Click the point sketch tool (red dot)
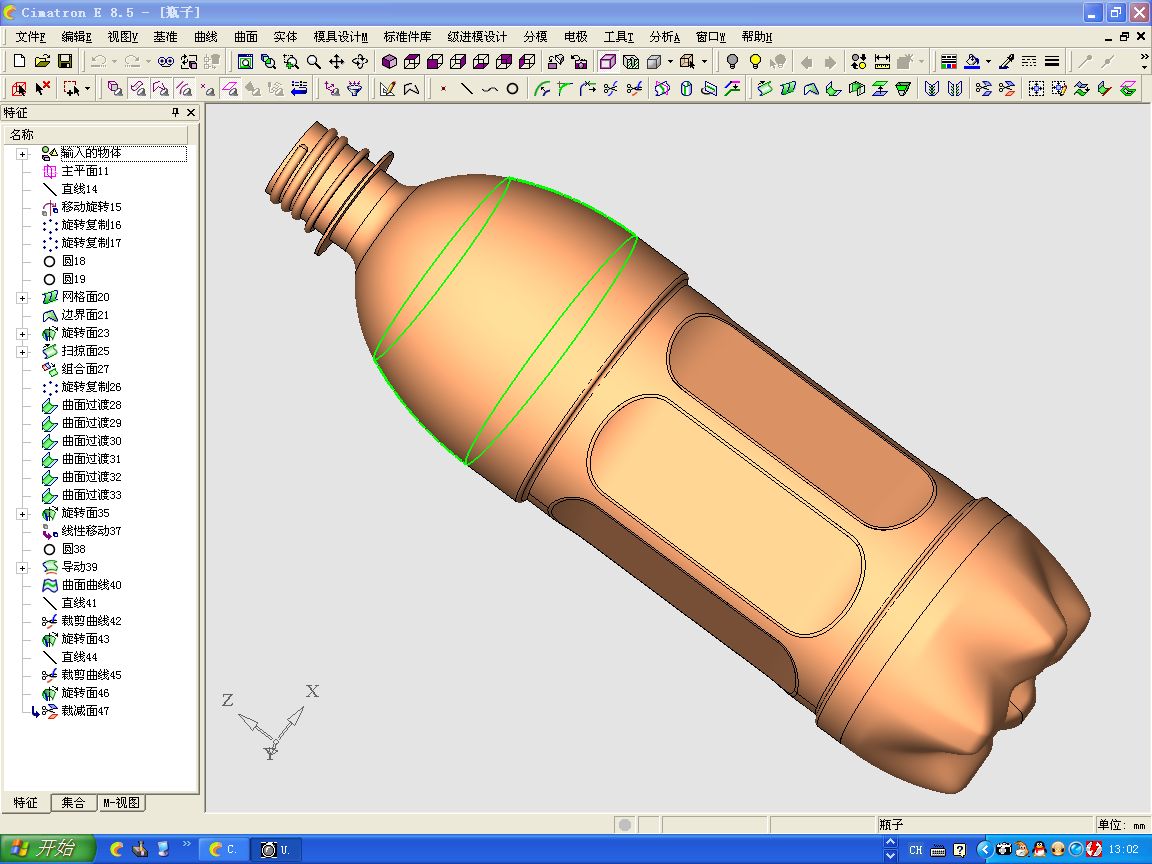This screenshot has height=864, width=1152. [x=443, y=89]
